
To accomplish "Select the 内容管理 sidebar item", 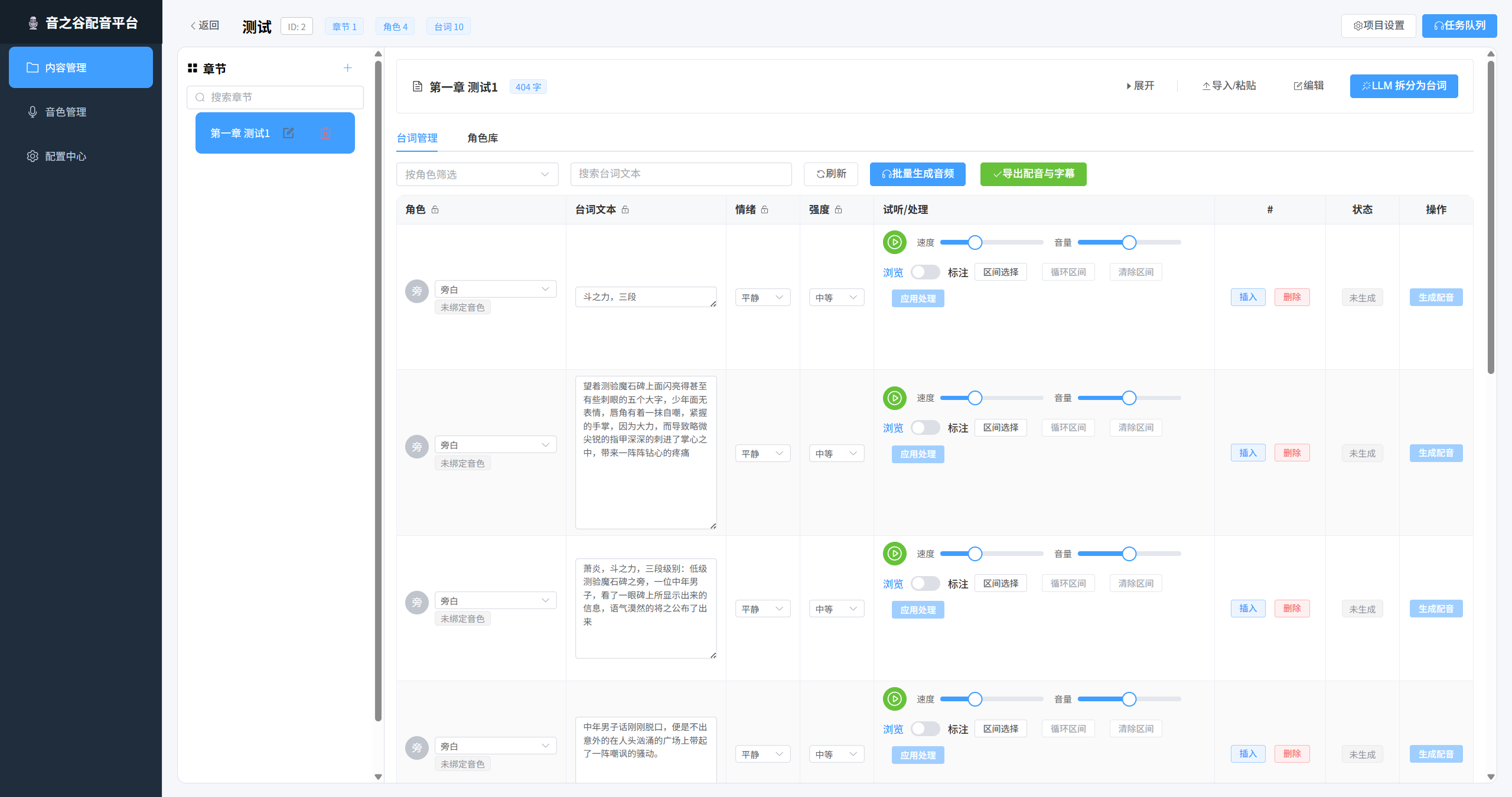I will (81, 67).
